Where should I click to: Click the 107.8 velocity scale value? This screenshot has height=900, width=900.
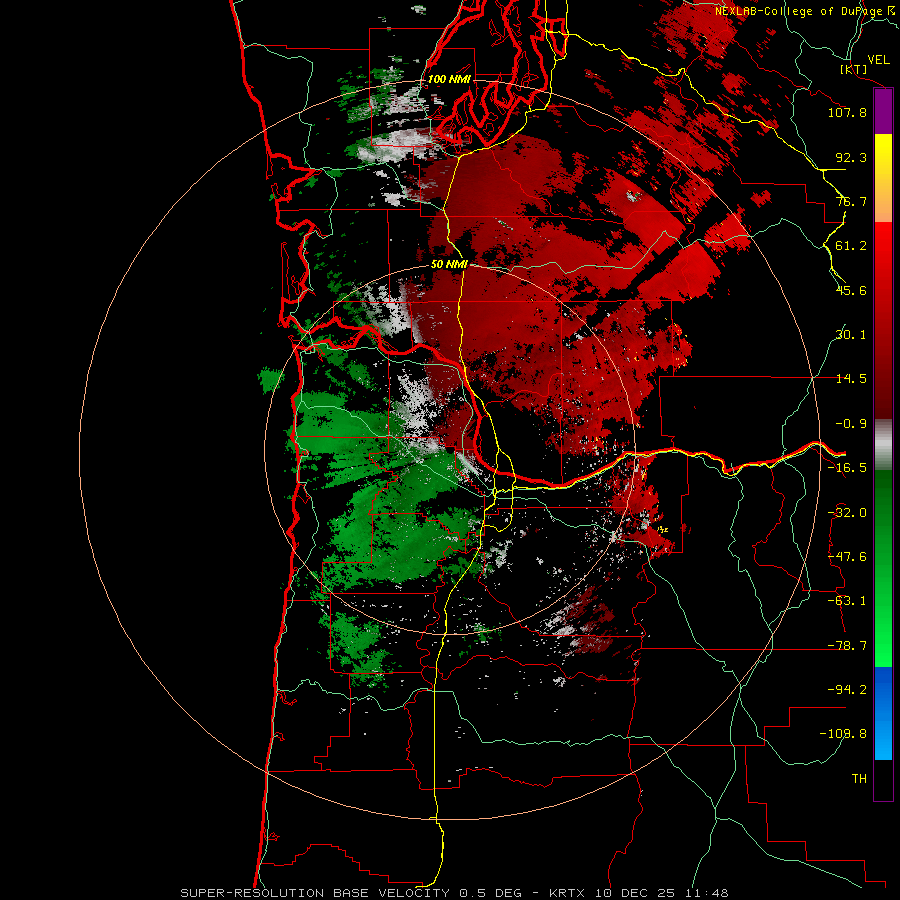(x=847, y=112)
